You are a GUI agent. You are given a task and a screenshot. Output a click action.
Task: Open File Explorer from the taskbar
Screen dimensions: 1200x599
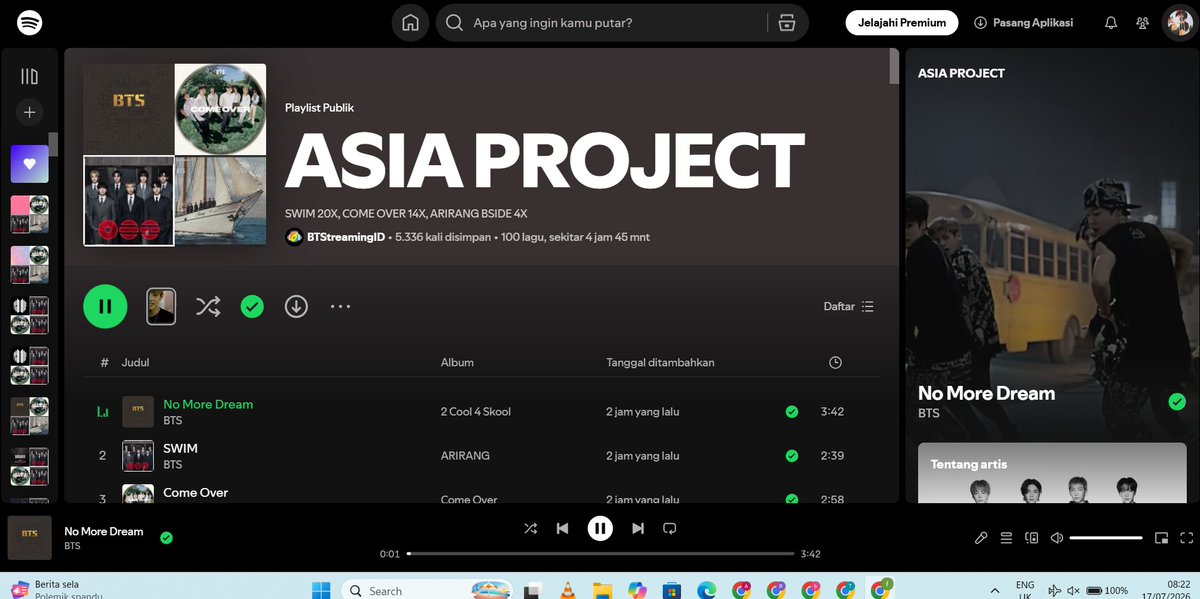coord(601,590)
